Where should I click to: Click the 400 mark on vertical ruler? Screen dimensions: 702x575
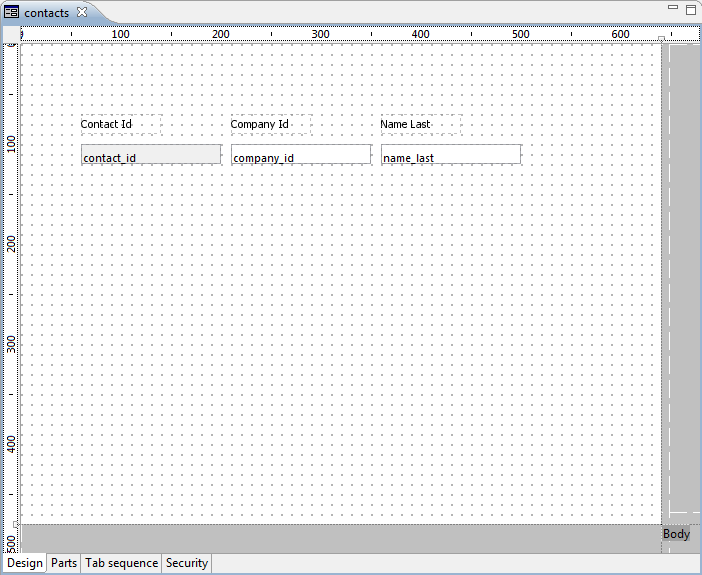click(x=11, y=445)
